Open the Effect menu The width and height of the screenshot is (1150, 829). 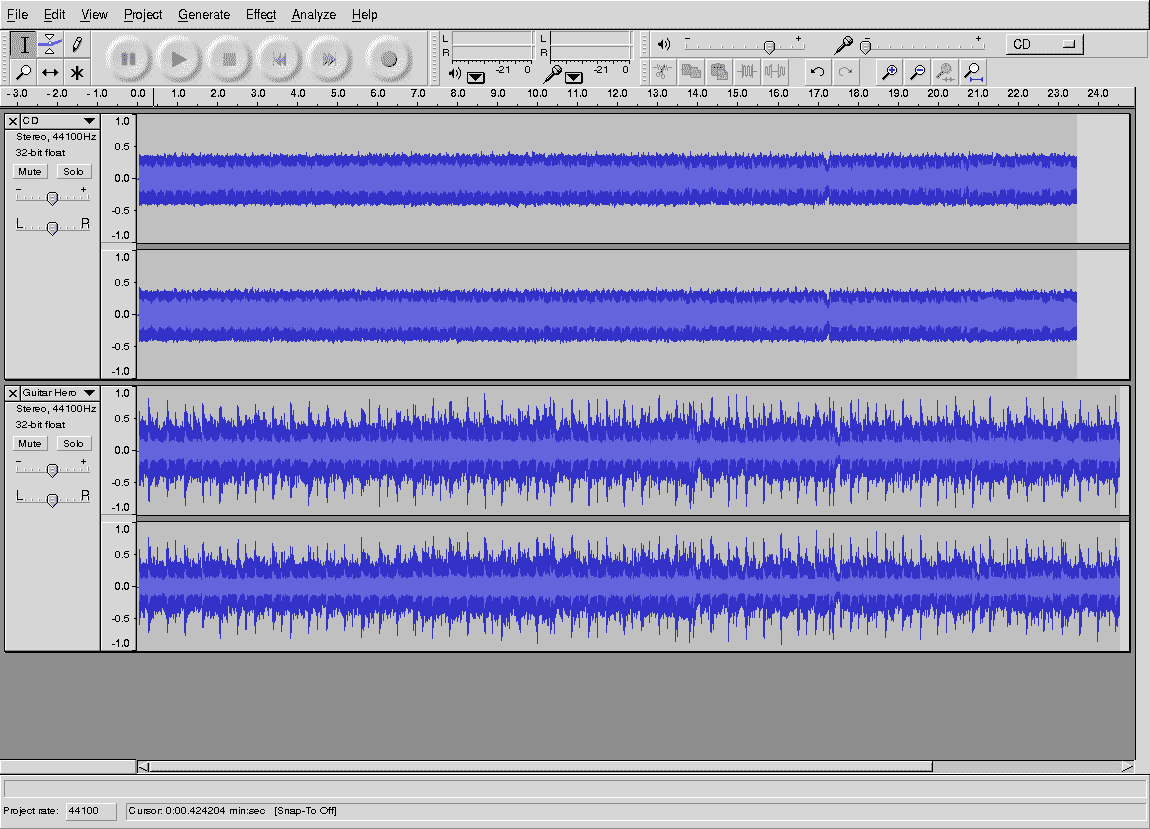260,14
